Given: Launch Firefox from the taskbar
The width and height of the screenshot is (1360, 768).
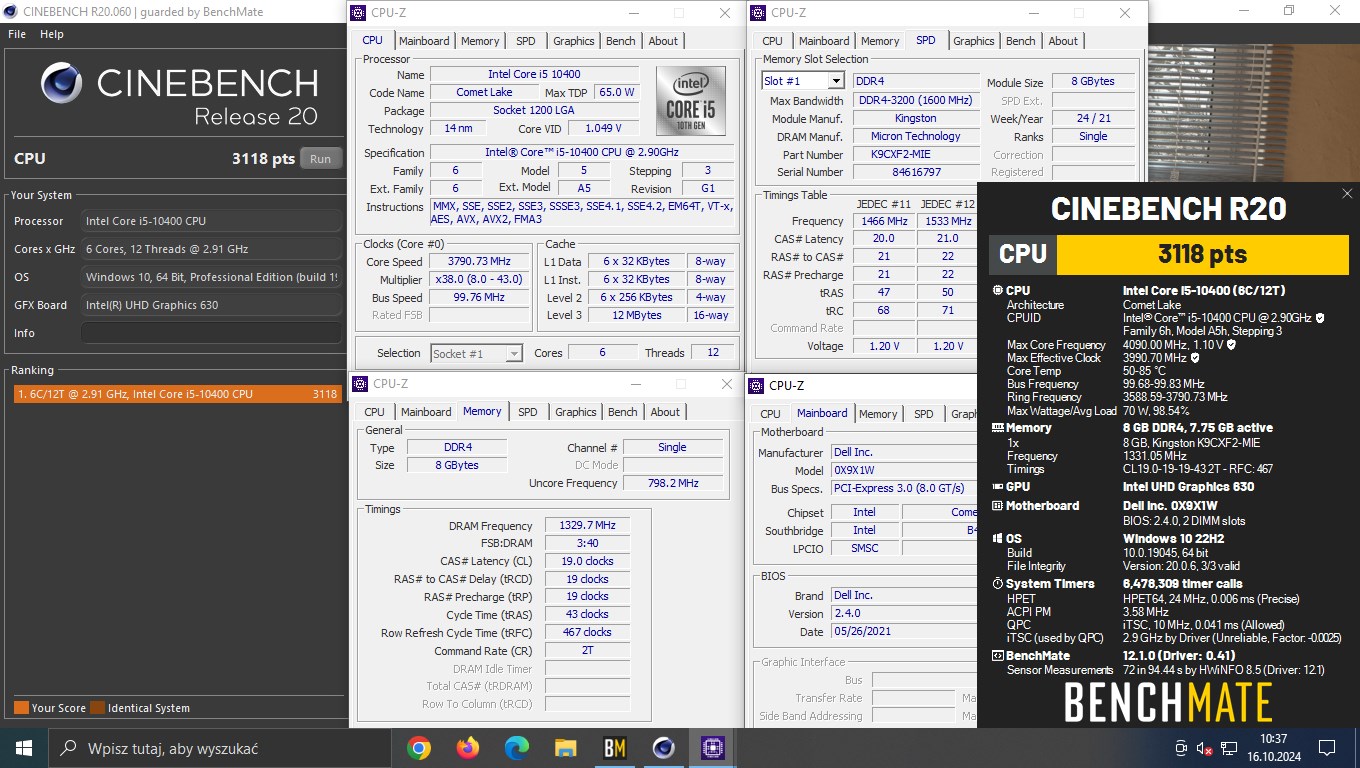Looking at the screenshot, I should click(x=467, y=747).
